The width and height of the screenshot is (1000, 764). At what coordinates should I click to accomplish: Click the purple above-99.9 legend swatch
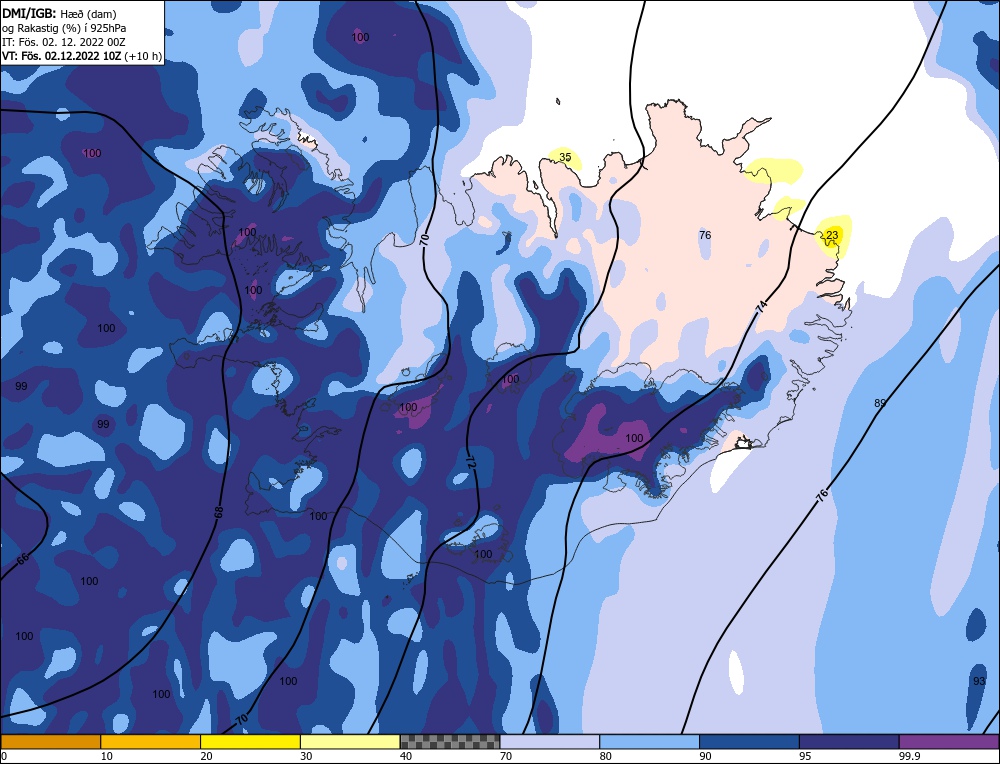coord(949,741)
